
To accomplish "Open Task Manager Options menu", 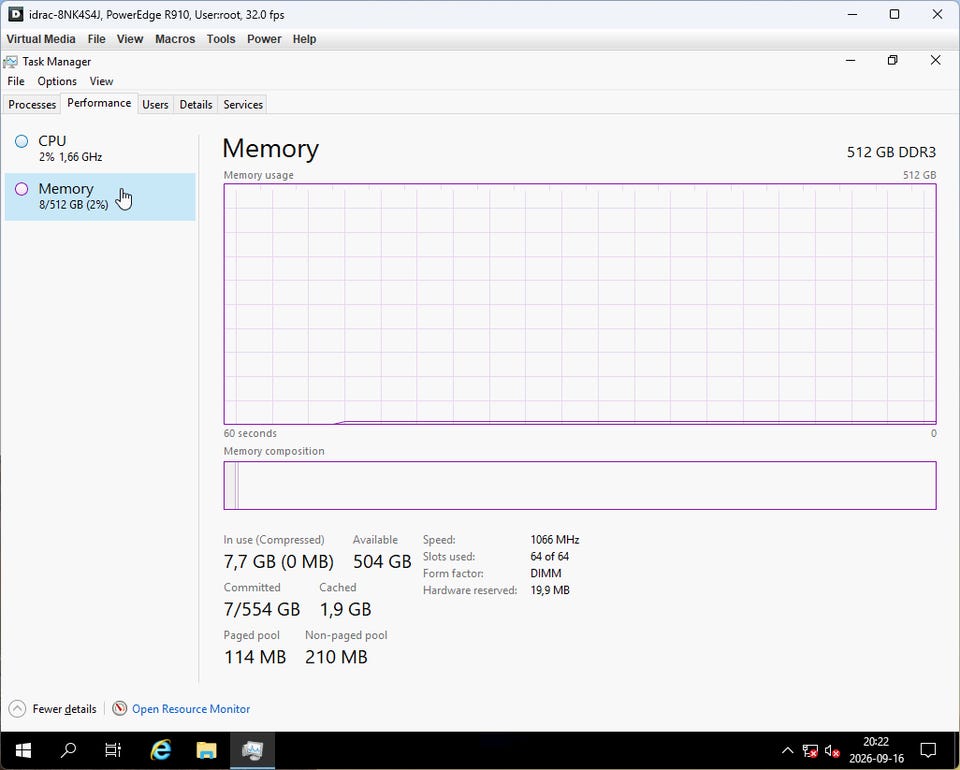I will click(x=57, y=81).
